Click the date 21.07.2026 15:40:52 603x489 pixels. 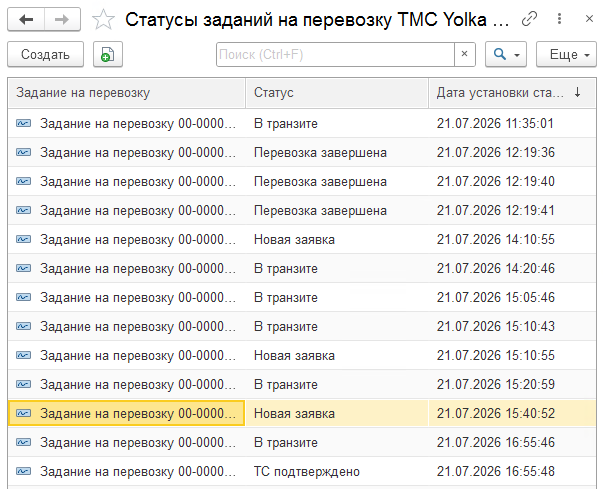click(x=496, y=413)
